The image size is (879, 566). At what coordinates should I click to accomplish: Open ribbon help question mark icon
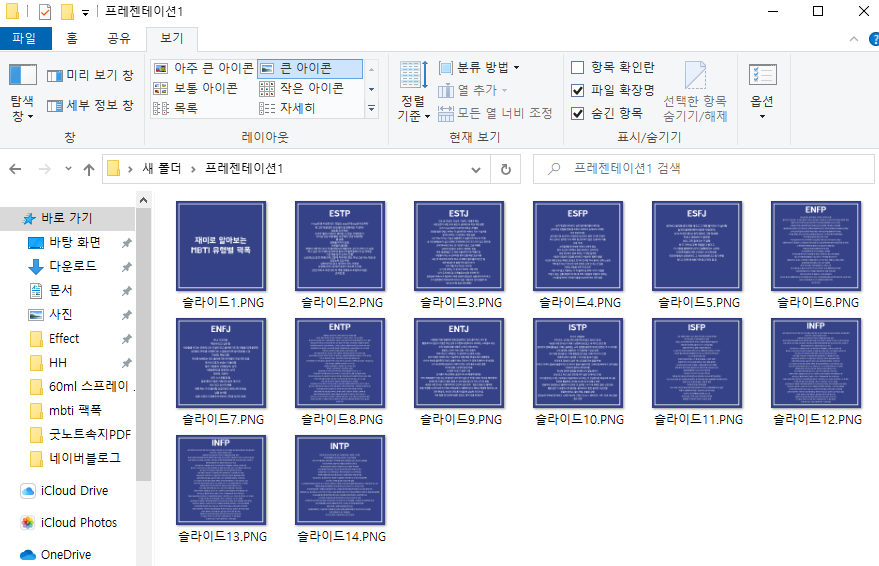pos(874,39)
